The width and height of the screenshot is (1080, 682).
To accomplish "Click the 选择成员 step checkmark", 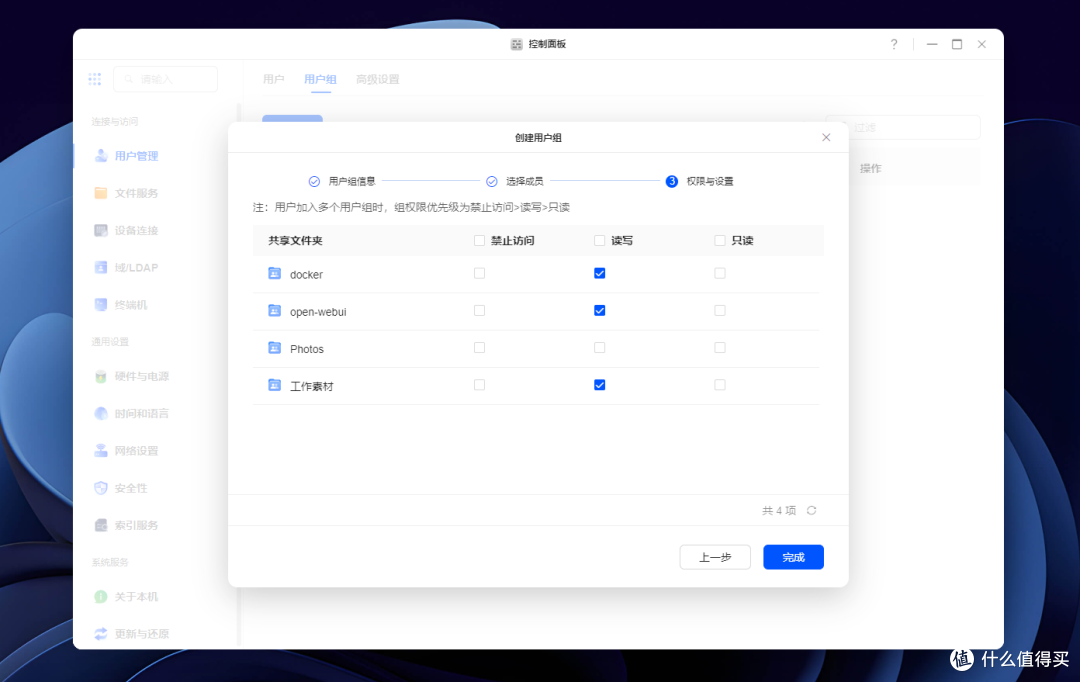I will click(492, 181).
